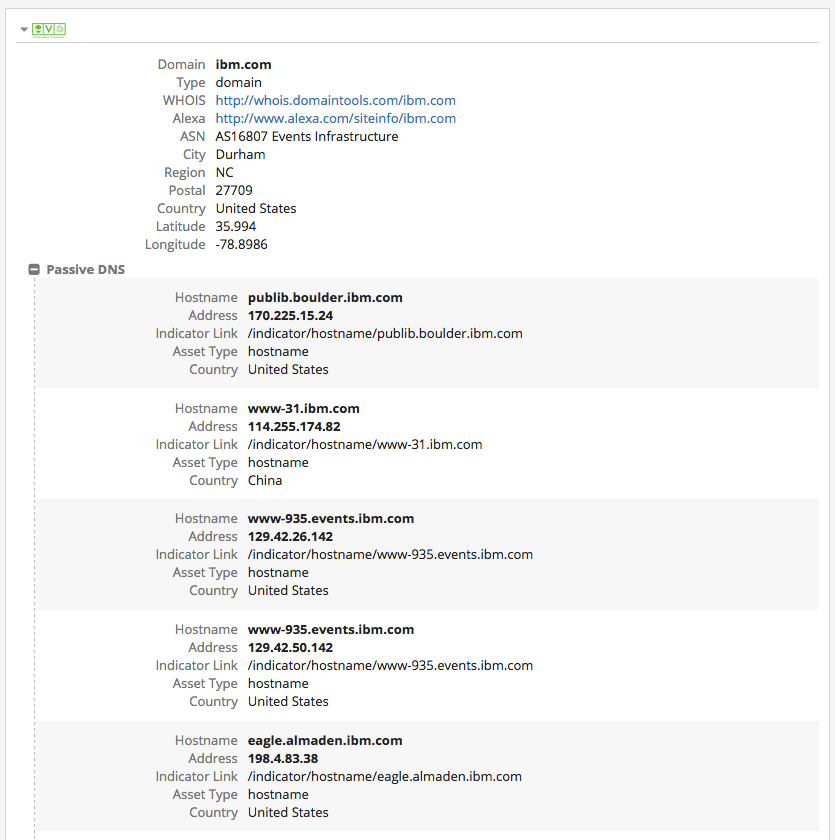
Task: Click the bold hostname eagle.almaden.ibm.com
Action: [x=325, y=740]
